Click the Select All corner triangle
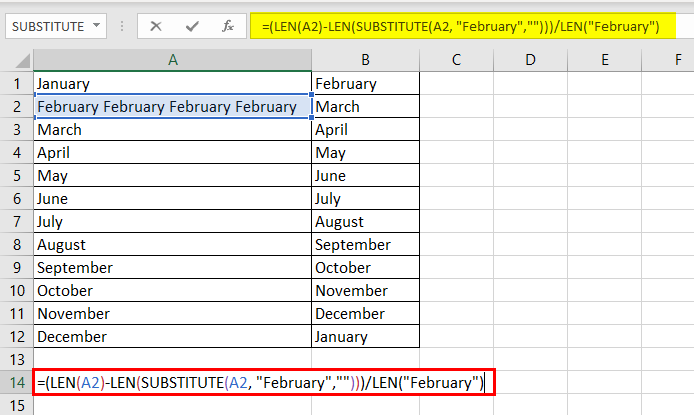The image size is (694, 415). click(22, 61)
